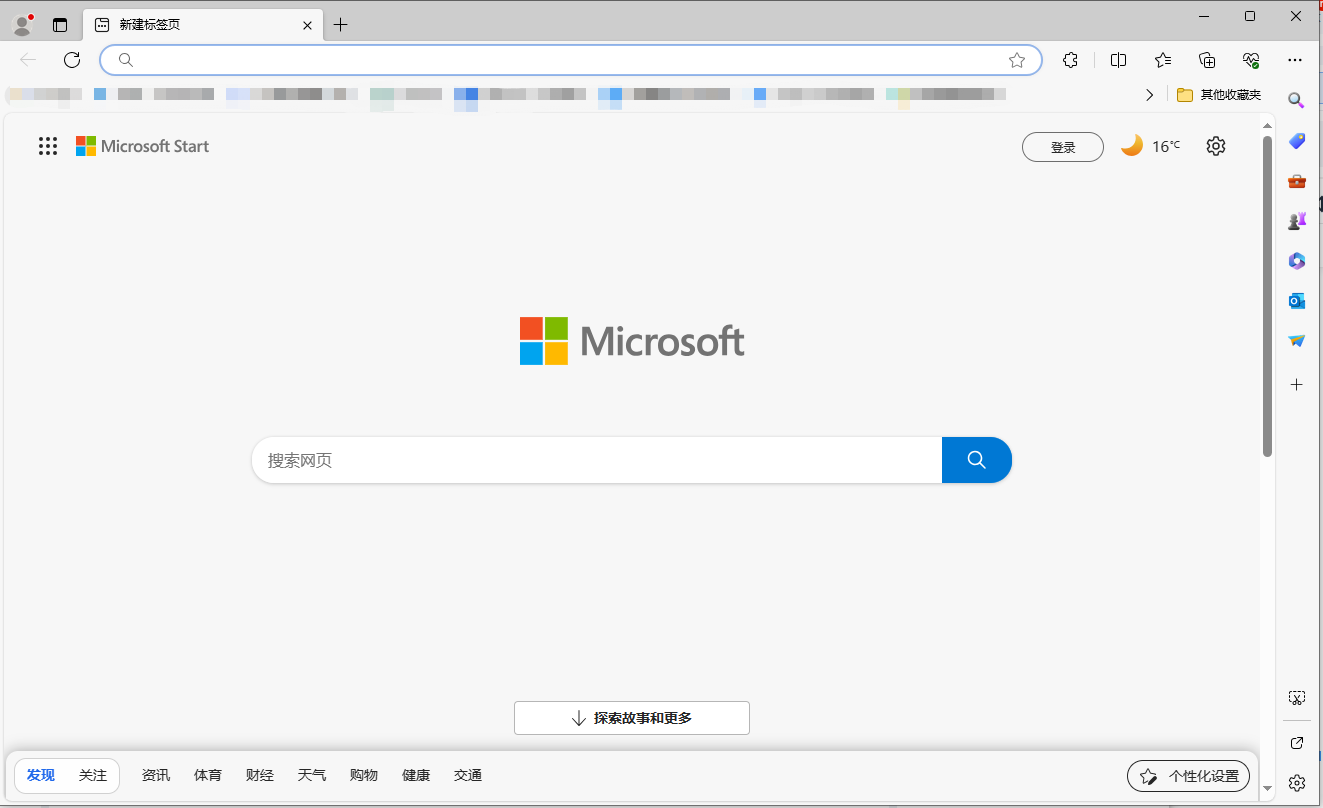The width and height of the screenshot is (1323, 808).
Task: Open a new tab with plus button
Action: [x=341, y=25]
